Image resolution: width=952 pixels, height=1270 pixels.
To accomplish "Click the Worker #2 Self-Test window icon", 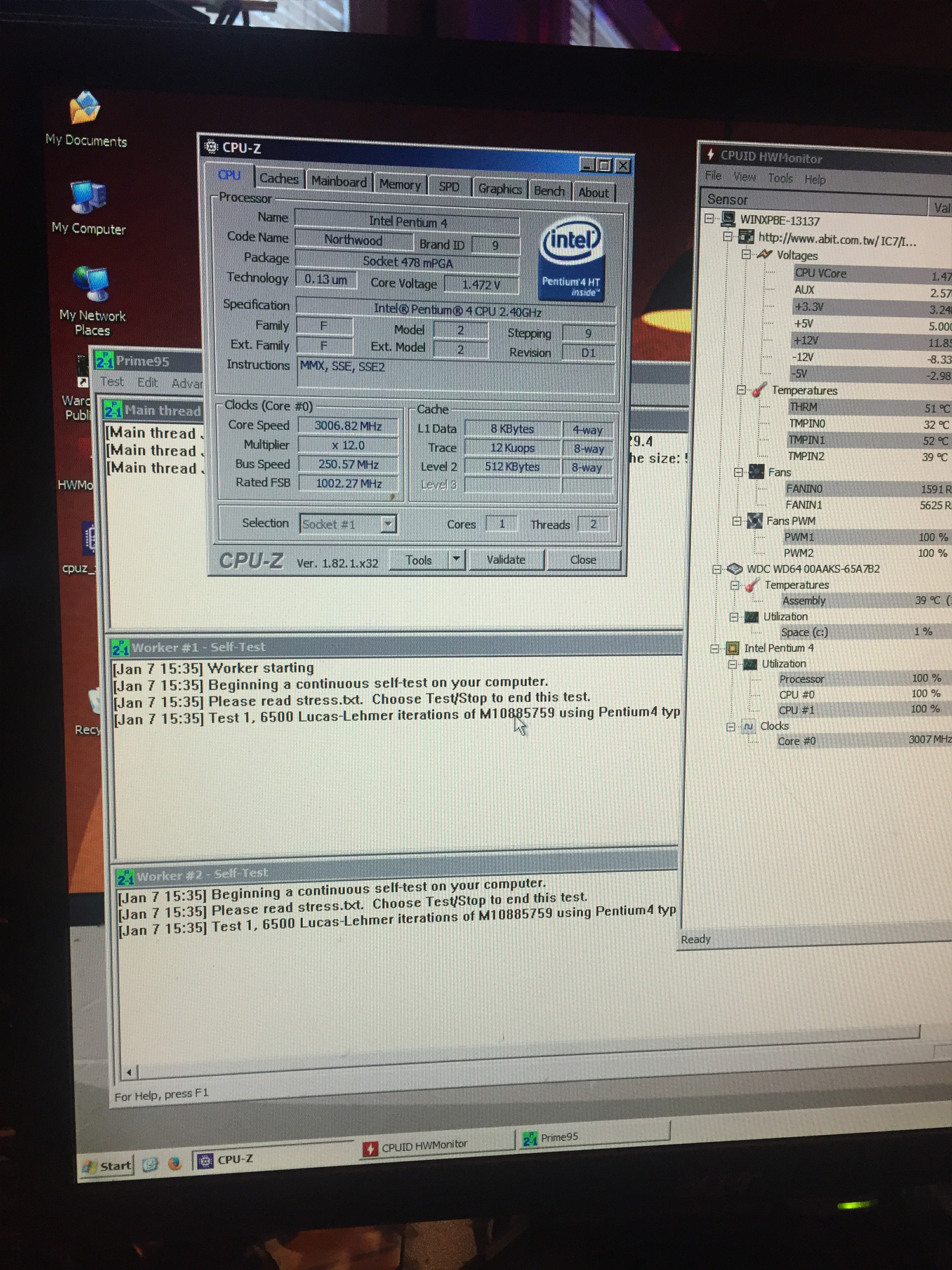I will [126, 877].
